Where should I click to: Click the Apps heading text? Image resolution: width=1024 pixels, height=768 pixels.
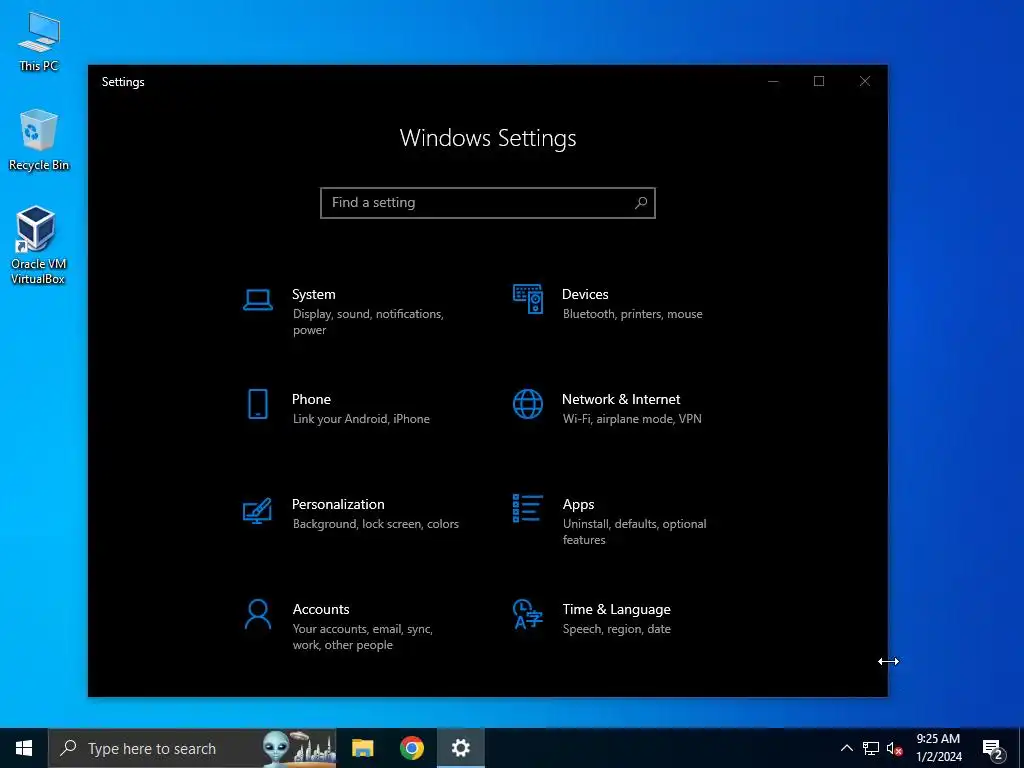tap(579, 505)
